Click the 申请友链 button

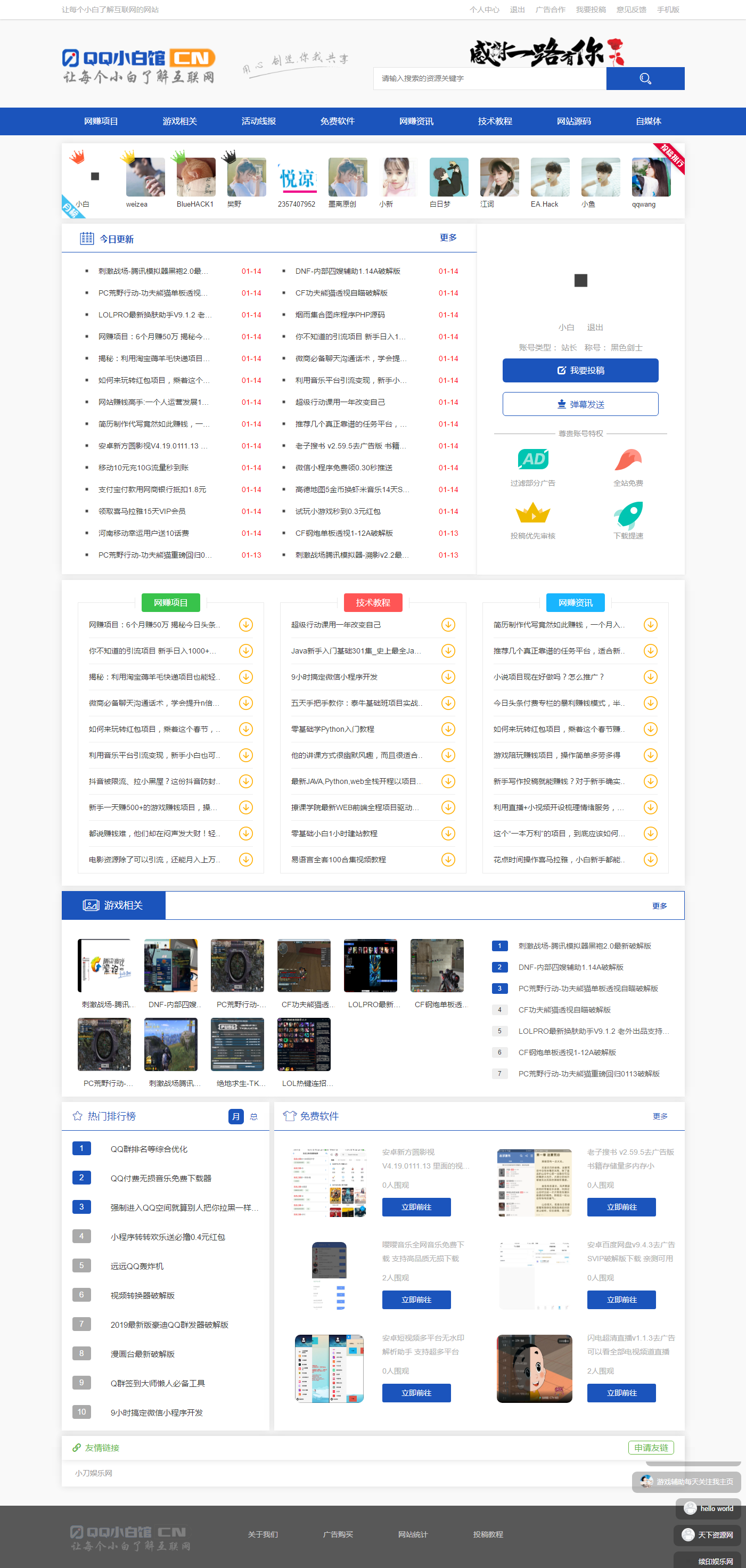coord(651,1448)
